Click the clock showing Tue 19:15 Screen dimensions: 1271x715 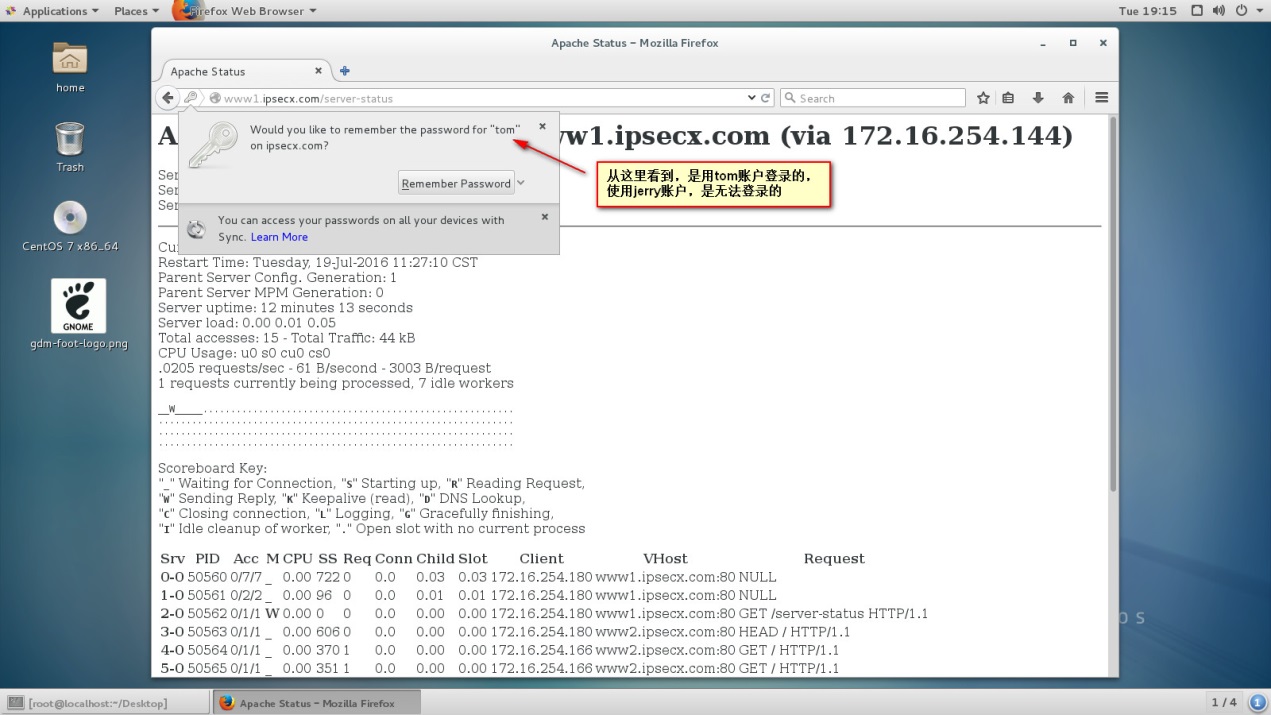click(1148, 11)
